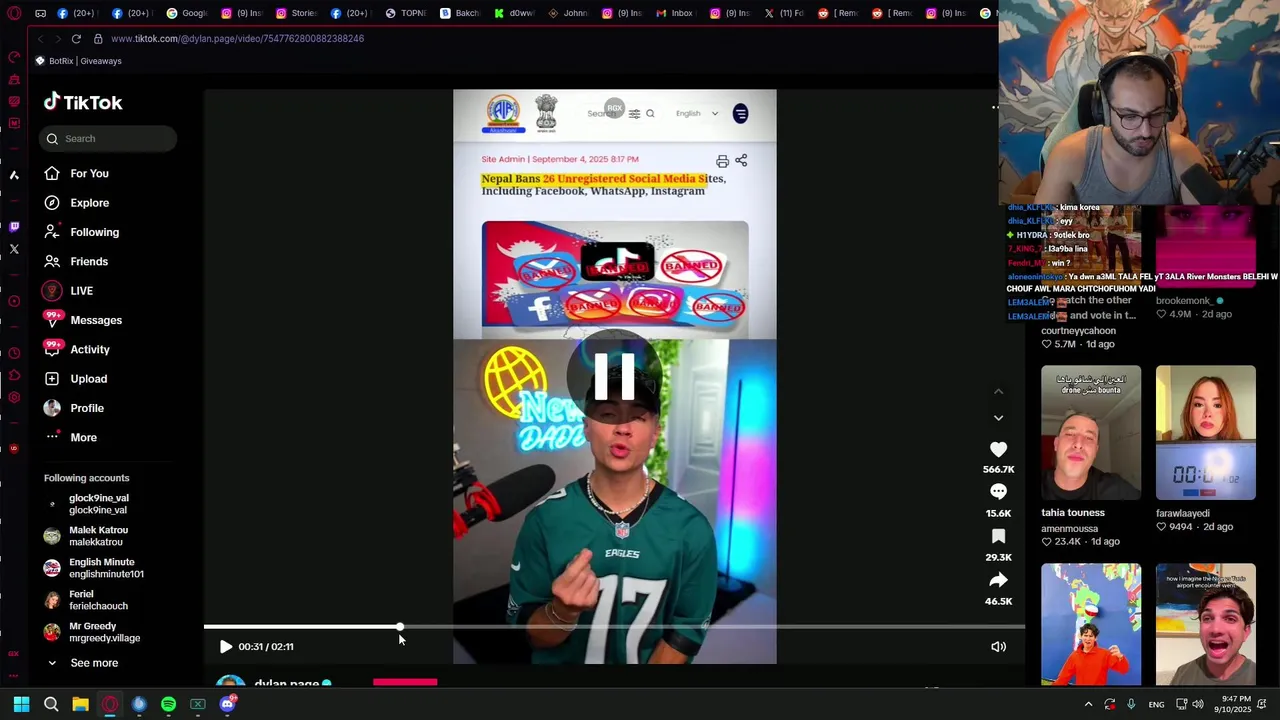Click the TikTok logo
Image resolution: width=1280 pixels, height=720 pixels.
click(83, 102)
